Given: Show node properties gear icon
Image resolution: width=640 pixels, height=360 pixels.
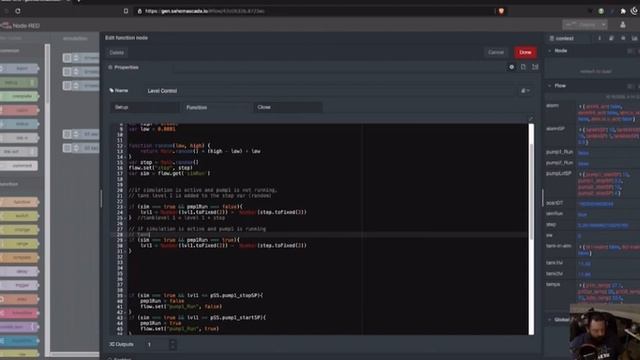Looking at the screenshot, I should click(x=511, y=67).
